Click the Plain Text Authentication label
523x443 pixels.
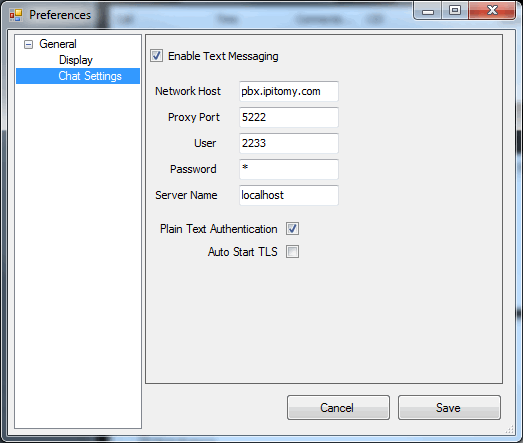[218, 229]
